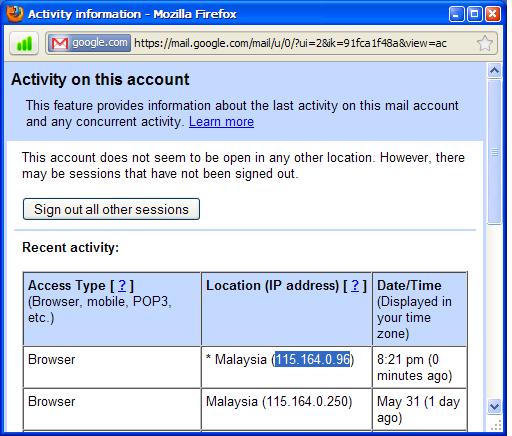
Task: Click the Browser cell in first row
Action: coord(112,367)
